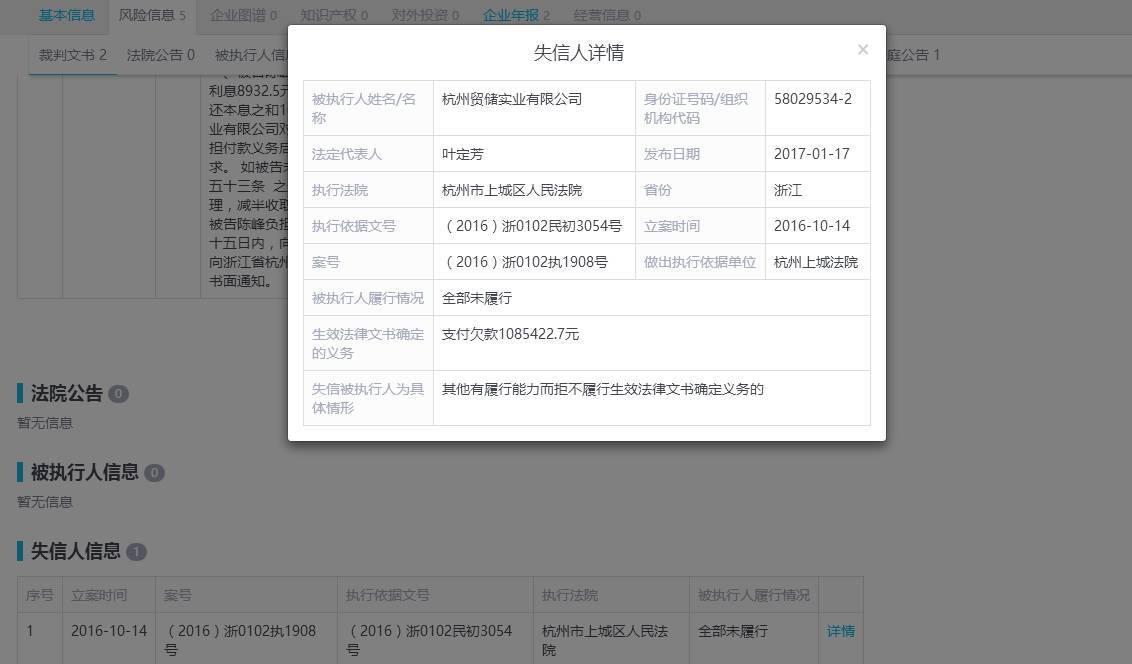Screen dimensions: 1132x664
Task: Click the 立案时间 column header in the table
Action: coord(99,595)
